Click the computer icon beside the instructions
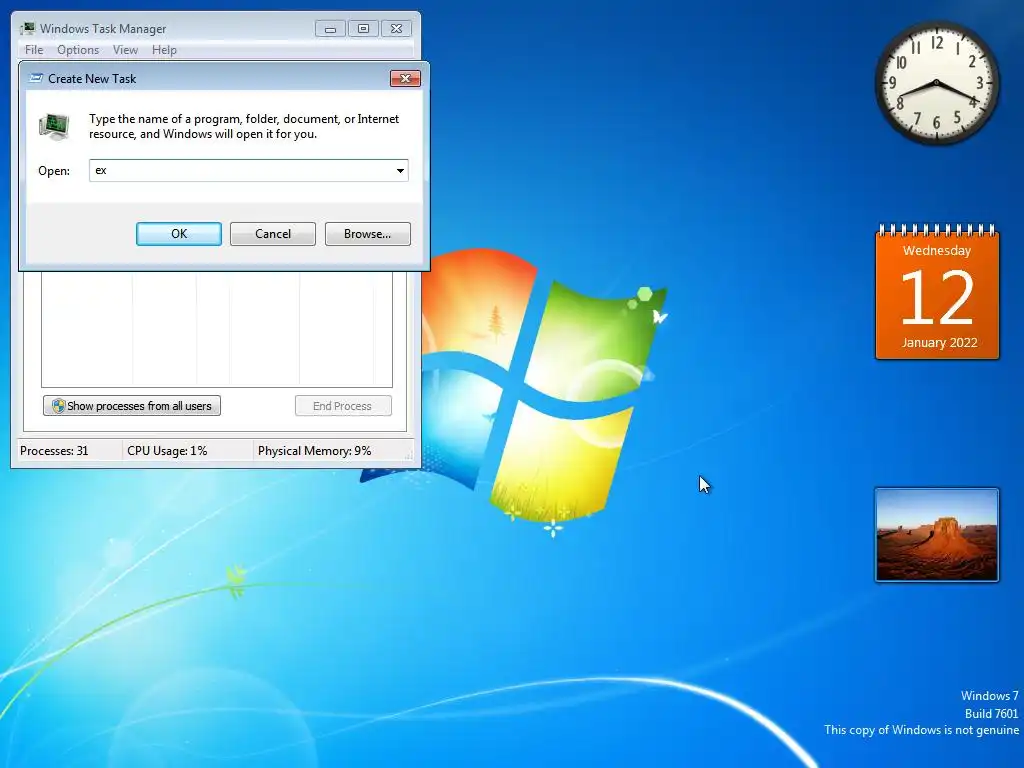 pos(54,126)
